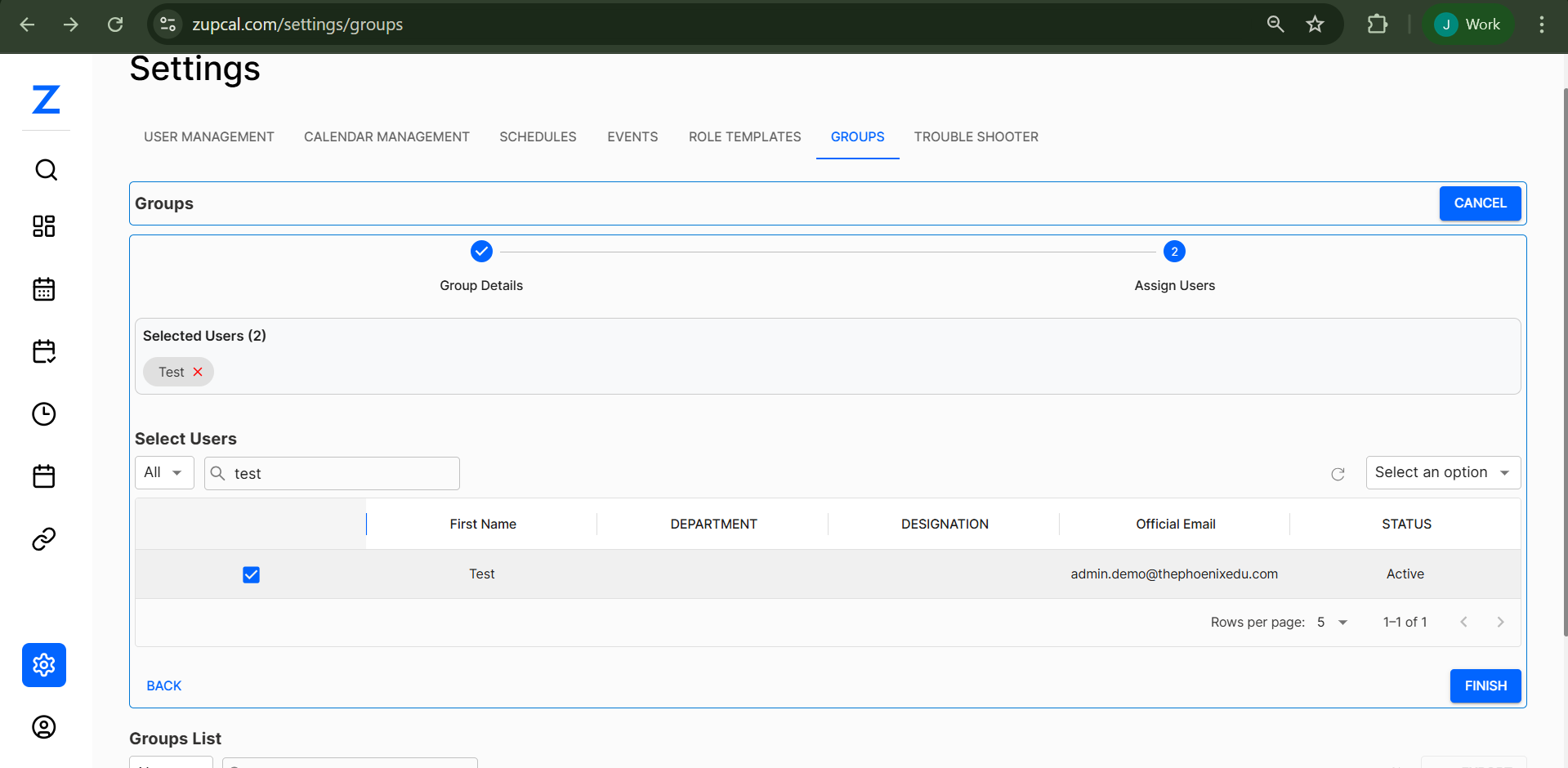Switch to the User Management tab
The width and height of the screenshot is (1568, 768).
pos(208,136)
